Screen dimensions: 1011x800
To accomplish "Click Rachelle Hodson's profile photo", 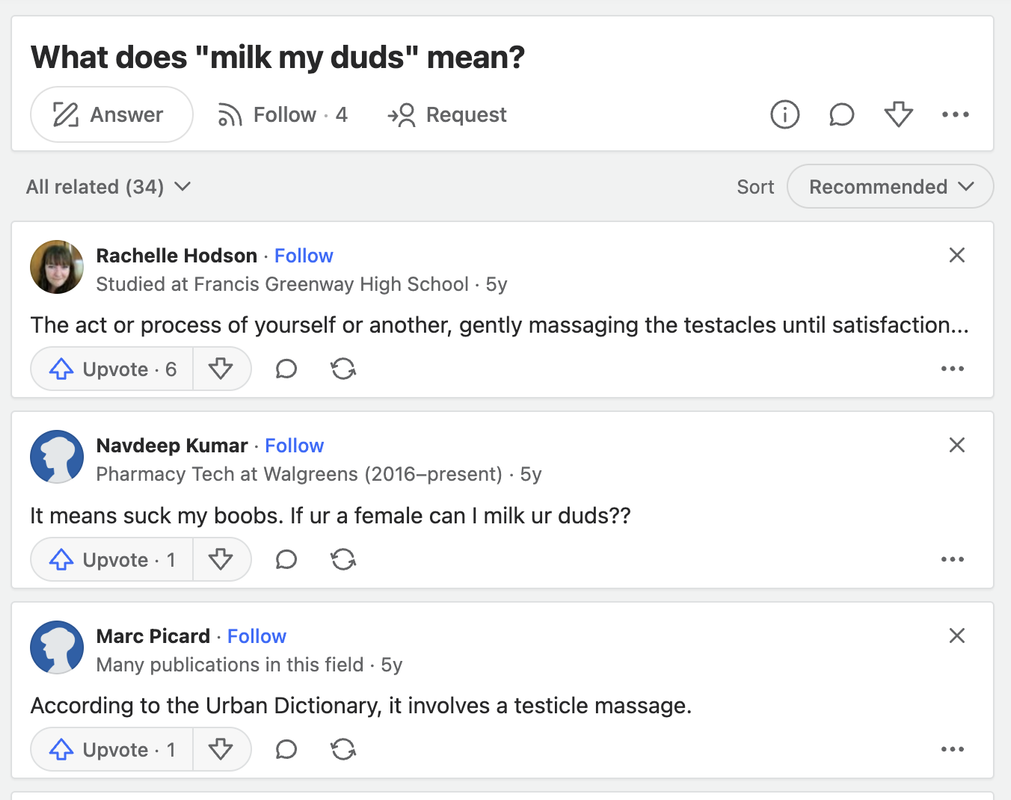I will click(57, 267).
